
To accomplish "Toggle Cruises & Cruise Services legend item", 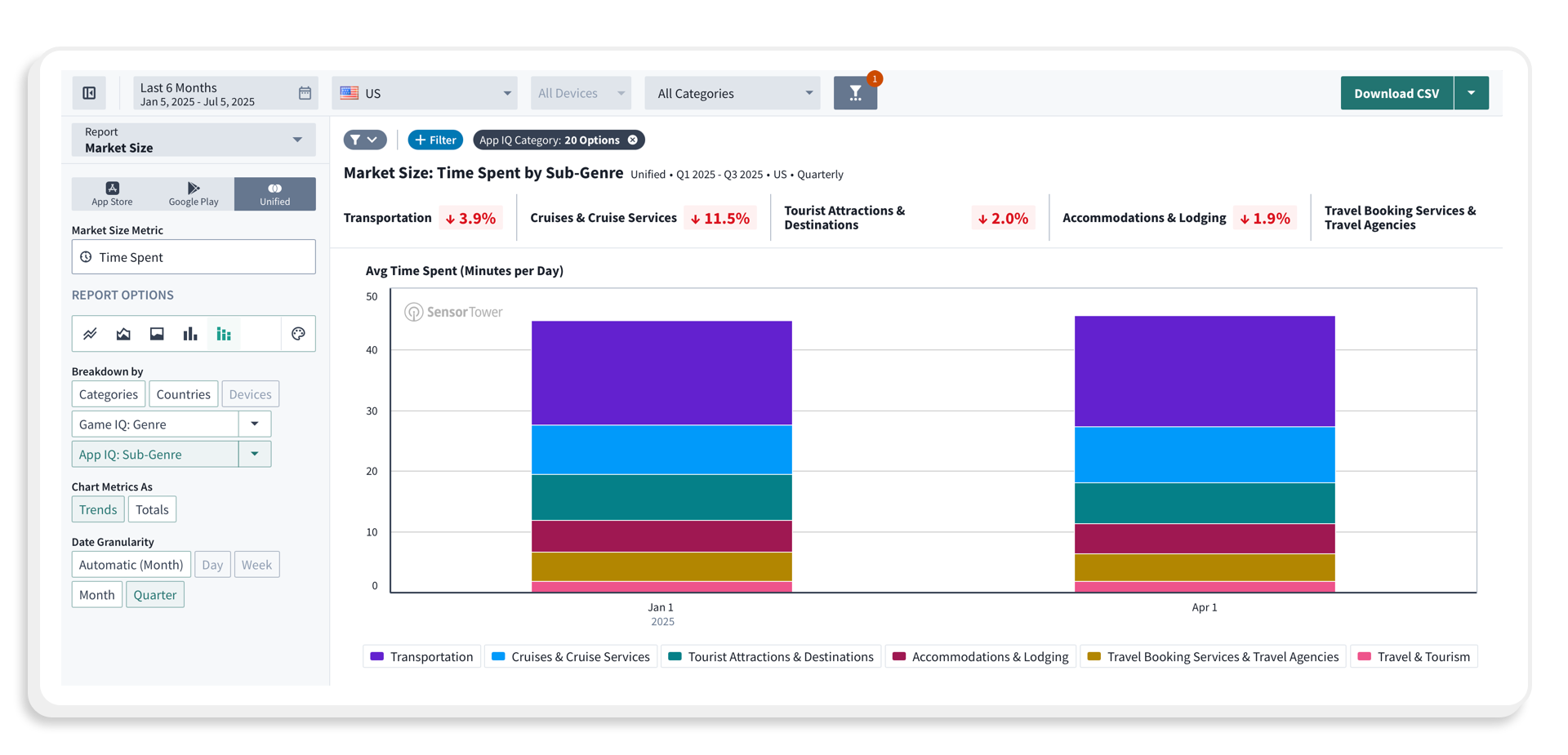I will coord(571,657).
